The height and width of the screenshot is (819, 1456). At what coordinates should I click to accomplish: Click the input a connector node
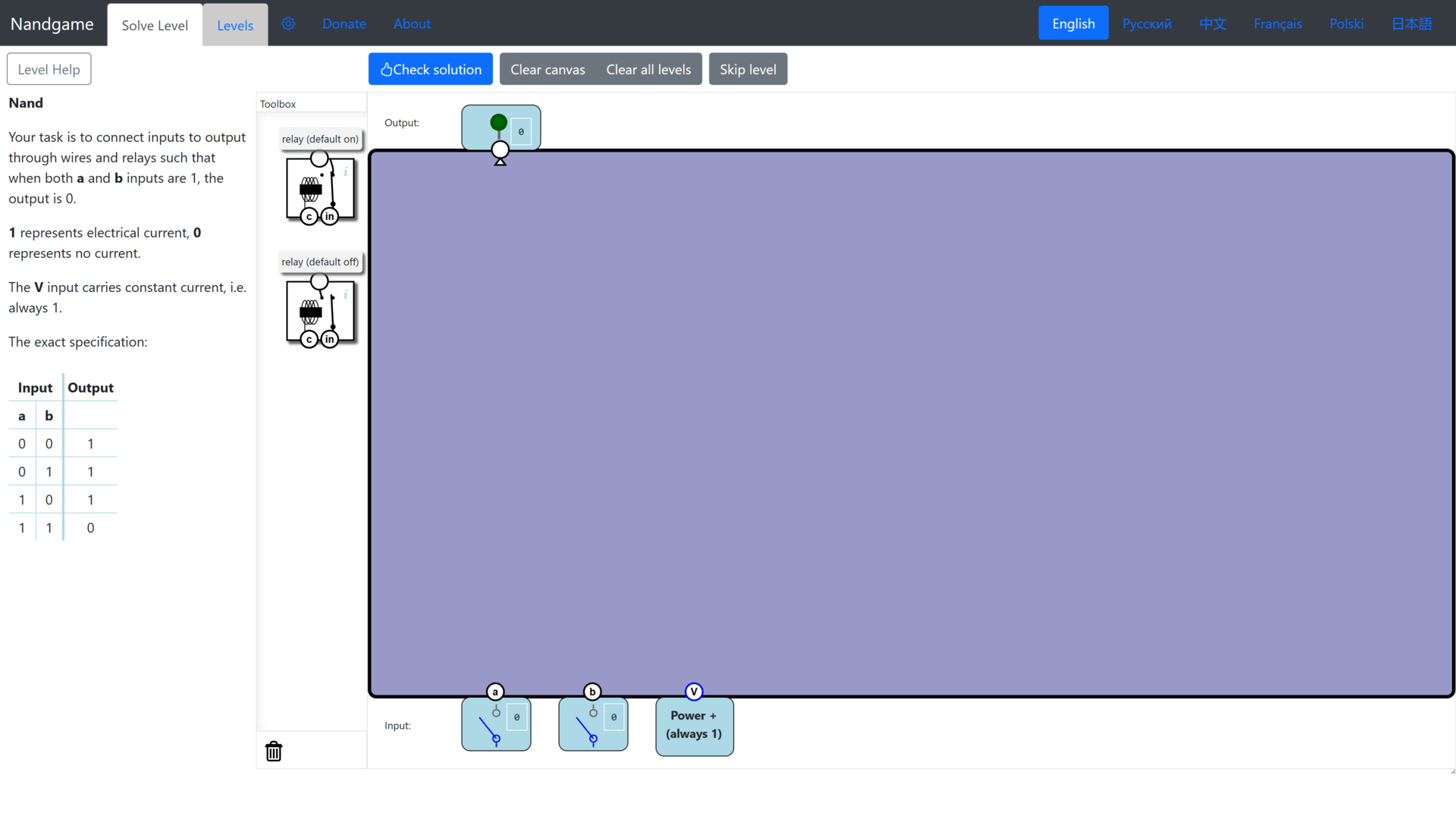click(x=495, y=692)
